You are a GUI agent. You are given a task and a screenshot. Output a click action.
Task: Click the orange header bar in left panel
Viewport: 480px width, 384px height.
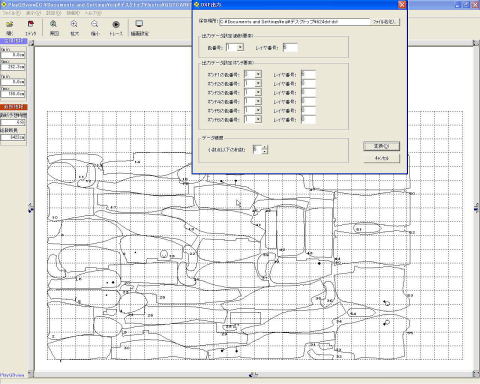click(x=13, y=107)
